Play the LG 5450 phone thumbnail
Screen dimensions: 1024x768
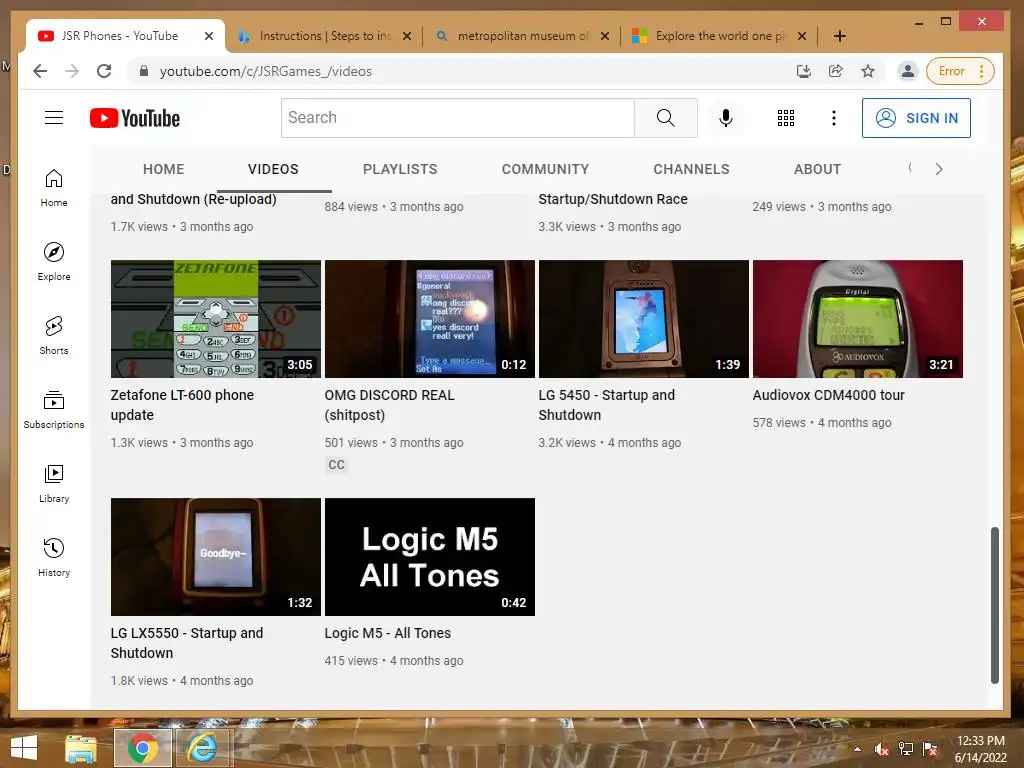[x=643, y=319]
